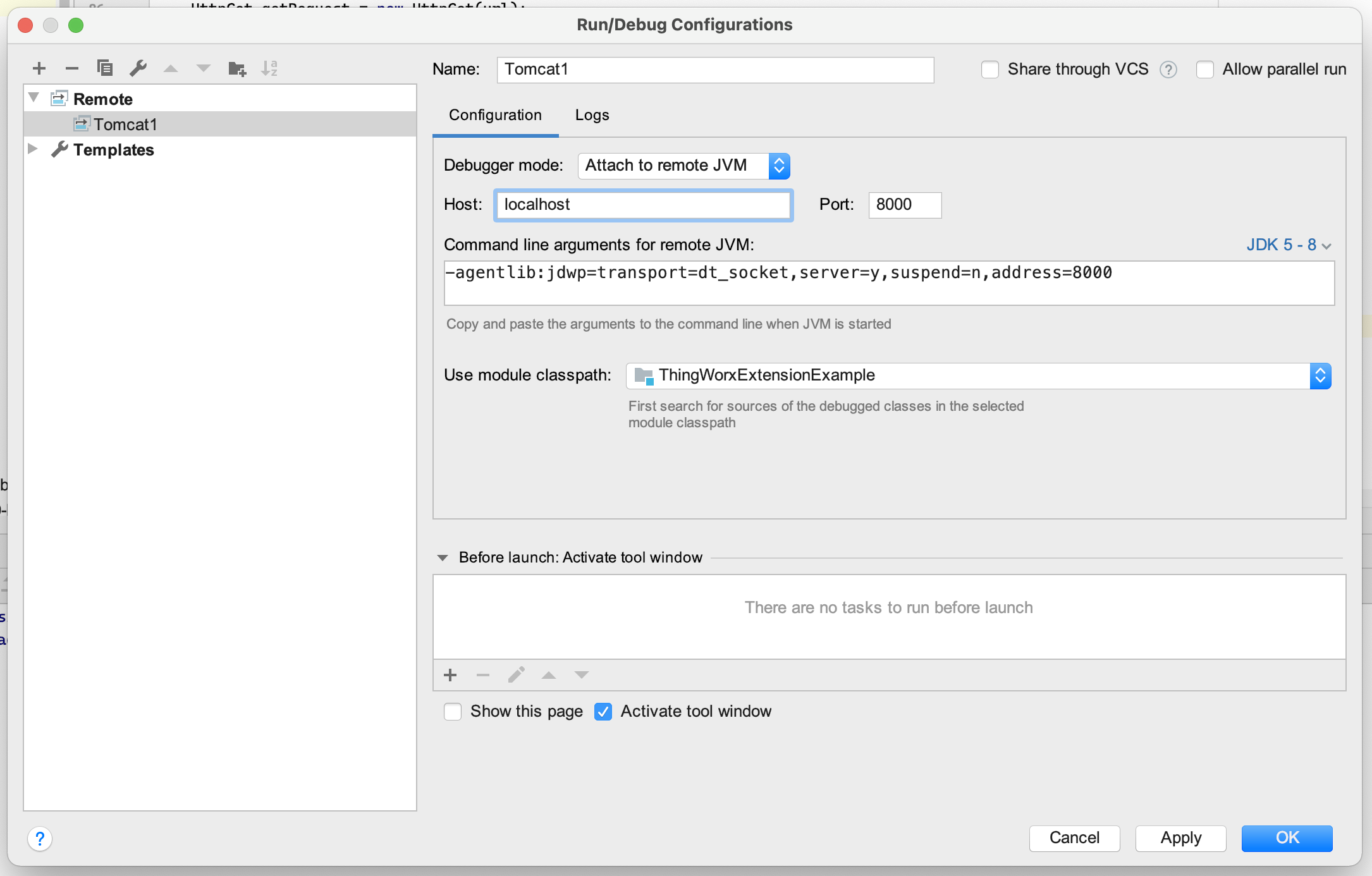Screen dimensions: 1372x876
Task: Click the add before-launch task plus icon
Action: (450, 675)
